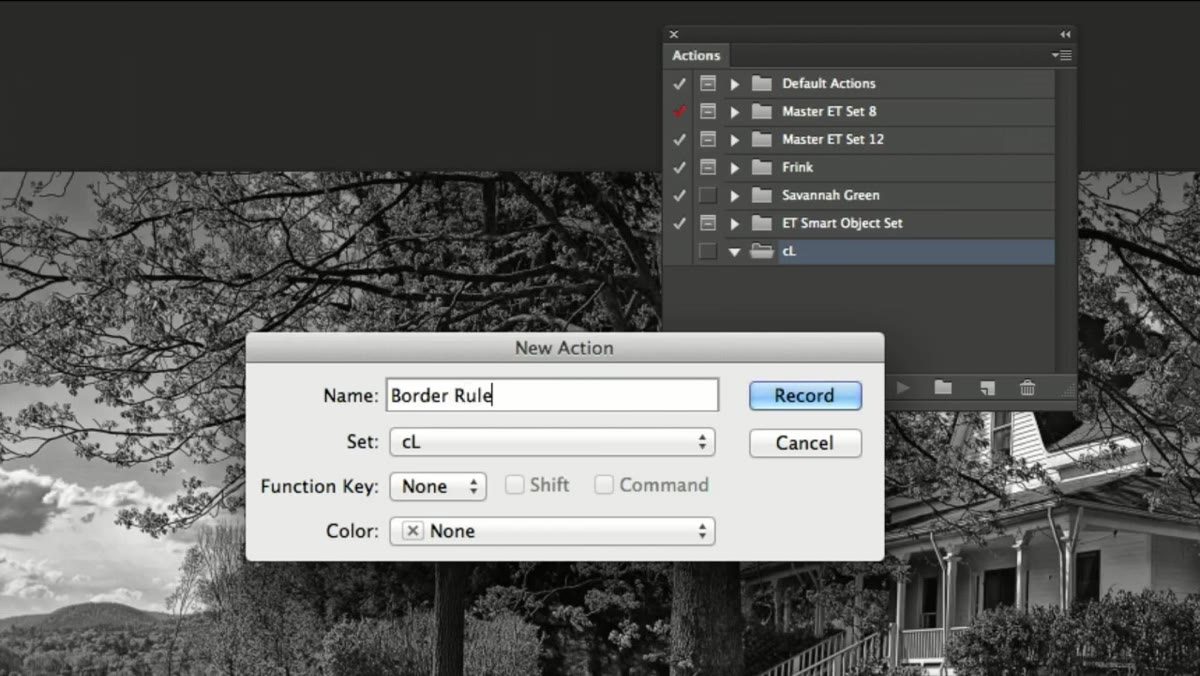
Task: Expand the Savannah Green set
Action: (735, 195)
